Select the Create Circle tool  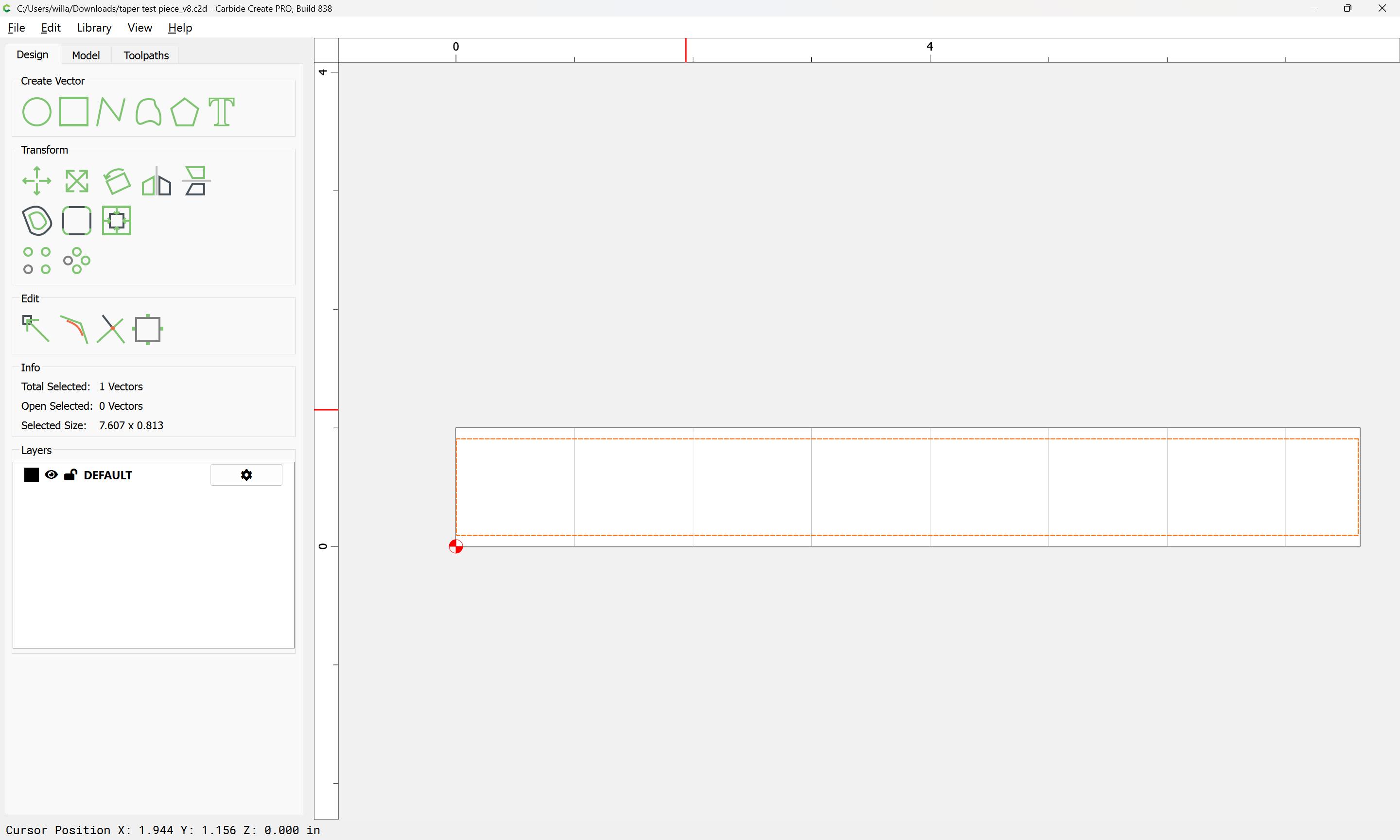coord(37,111)
